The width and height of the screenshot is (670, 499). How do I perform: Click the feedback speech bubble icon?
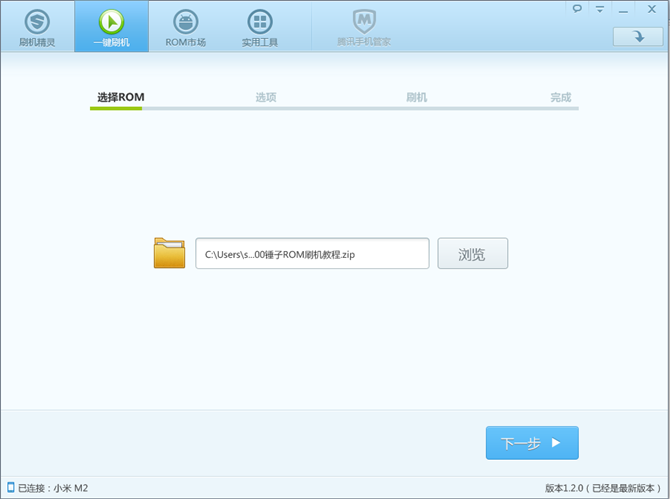pyautogui.click(x=577, y=9)
